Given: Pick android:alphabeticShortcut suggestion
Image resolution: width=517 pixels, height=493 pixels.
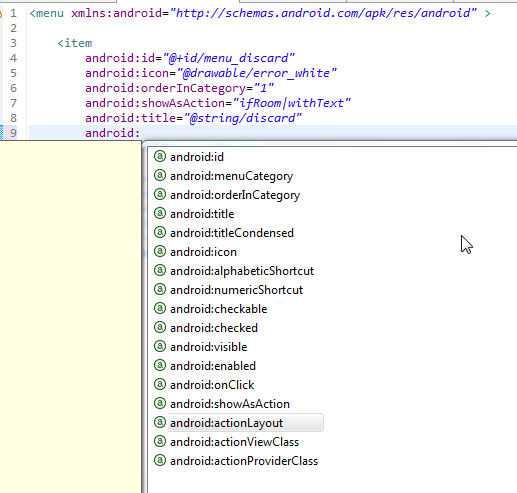Looking at the screenshot, I should [242, 271].
